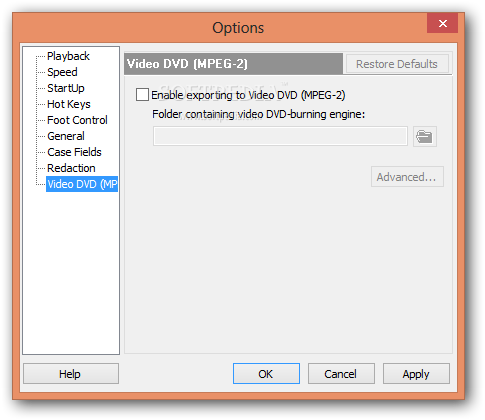
Task: Select General in the category list
Action: (x=66, y=136)
